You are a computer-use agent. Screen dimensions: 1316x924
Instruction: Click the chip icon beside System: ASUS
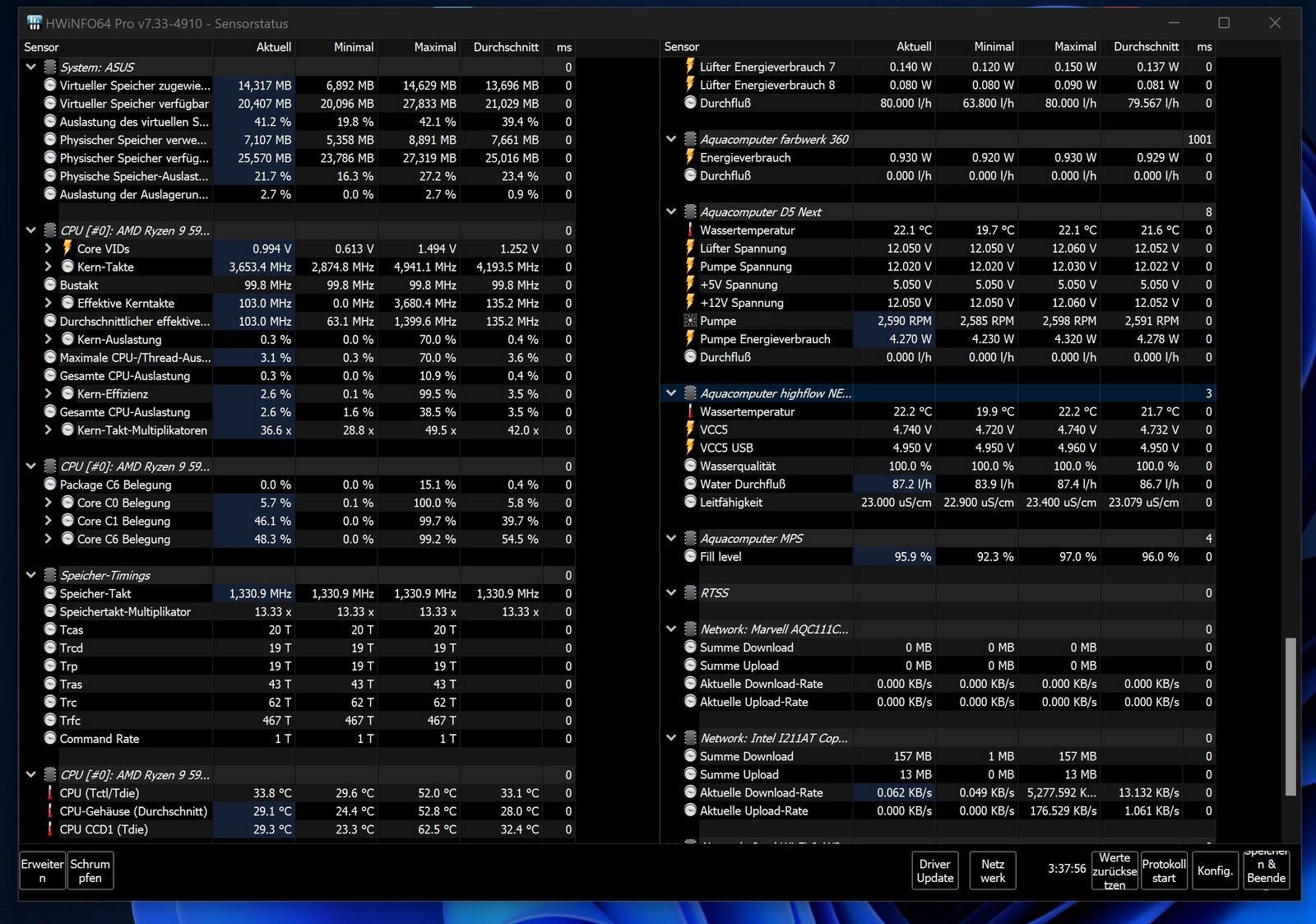tap(50, 67)
